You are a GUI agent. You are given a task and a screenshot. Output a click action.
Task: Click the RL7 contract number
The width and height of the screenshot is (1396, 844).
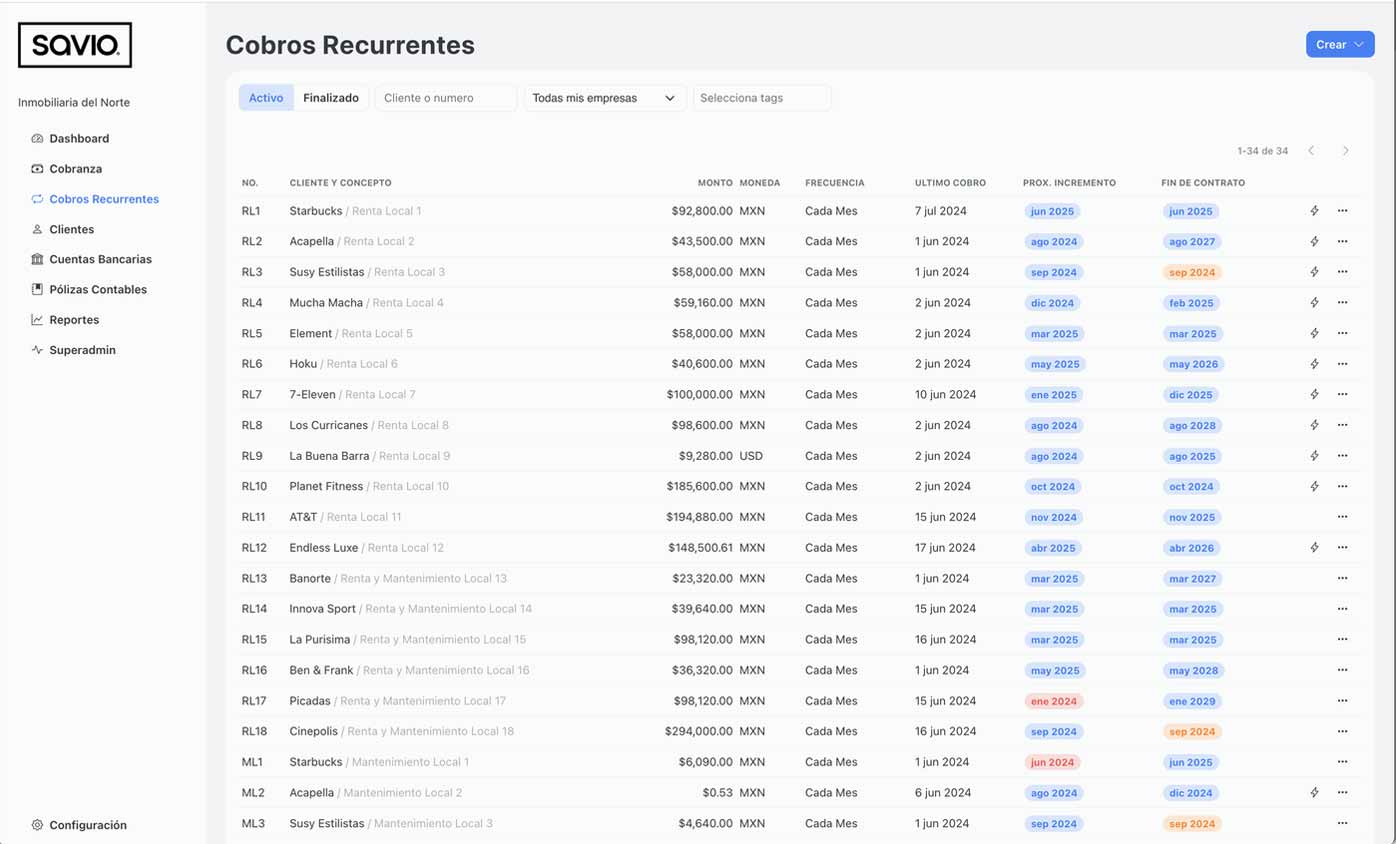[x=252, y=395]
